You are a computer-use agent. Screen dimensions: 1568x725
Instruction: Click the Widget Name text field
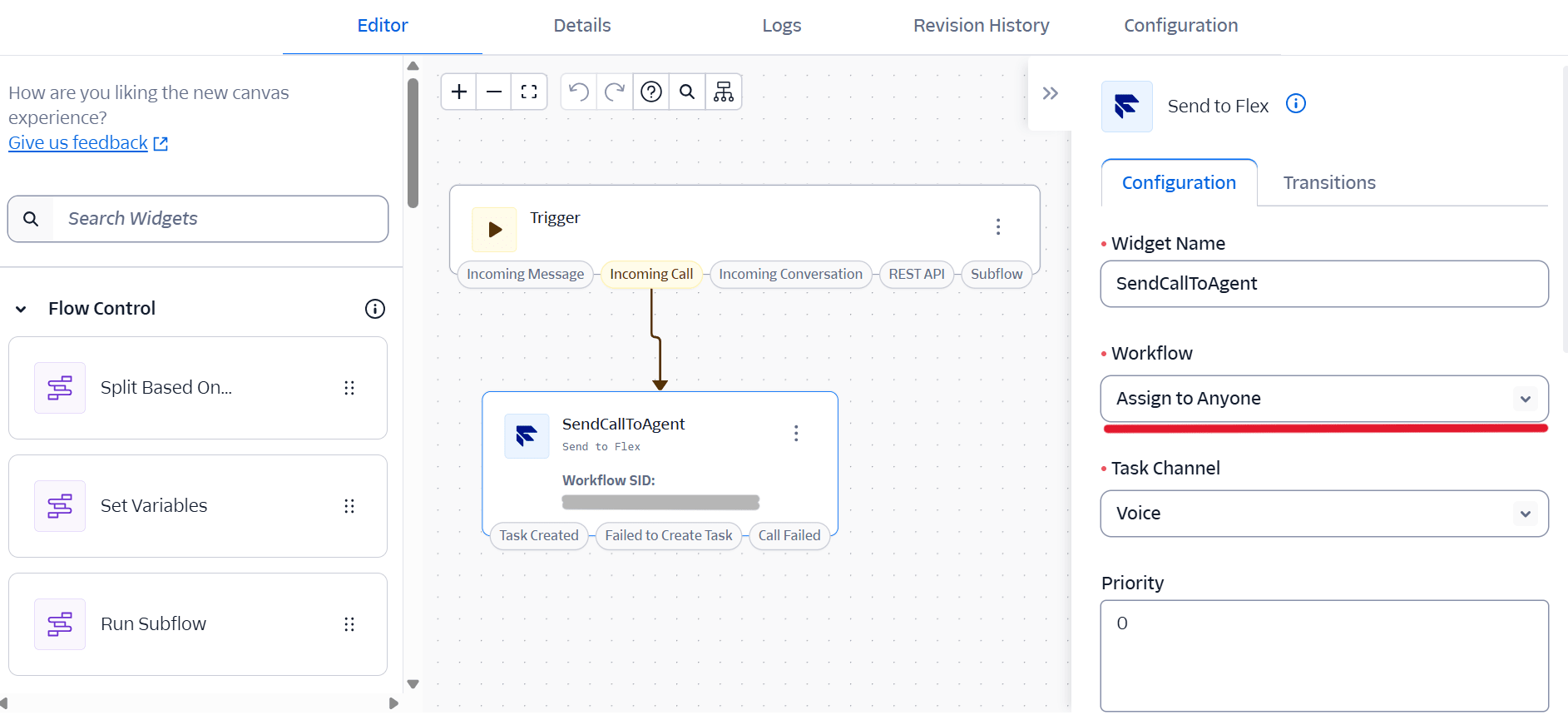click(1323, 284)
